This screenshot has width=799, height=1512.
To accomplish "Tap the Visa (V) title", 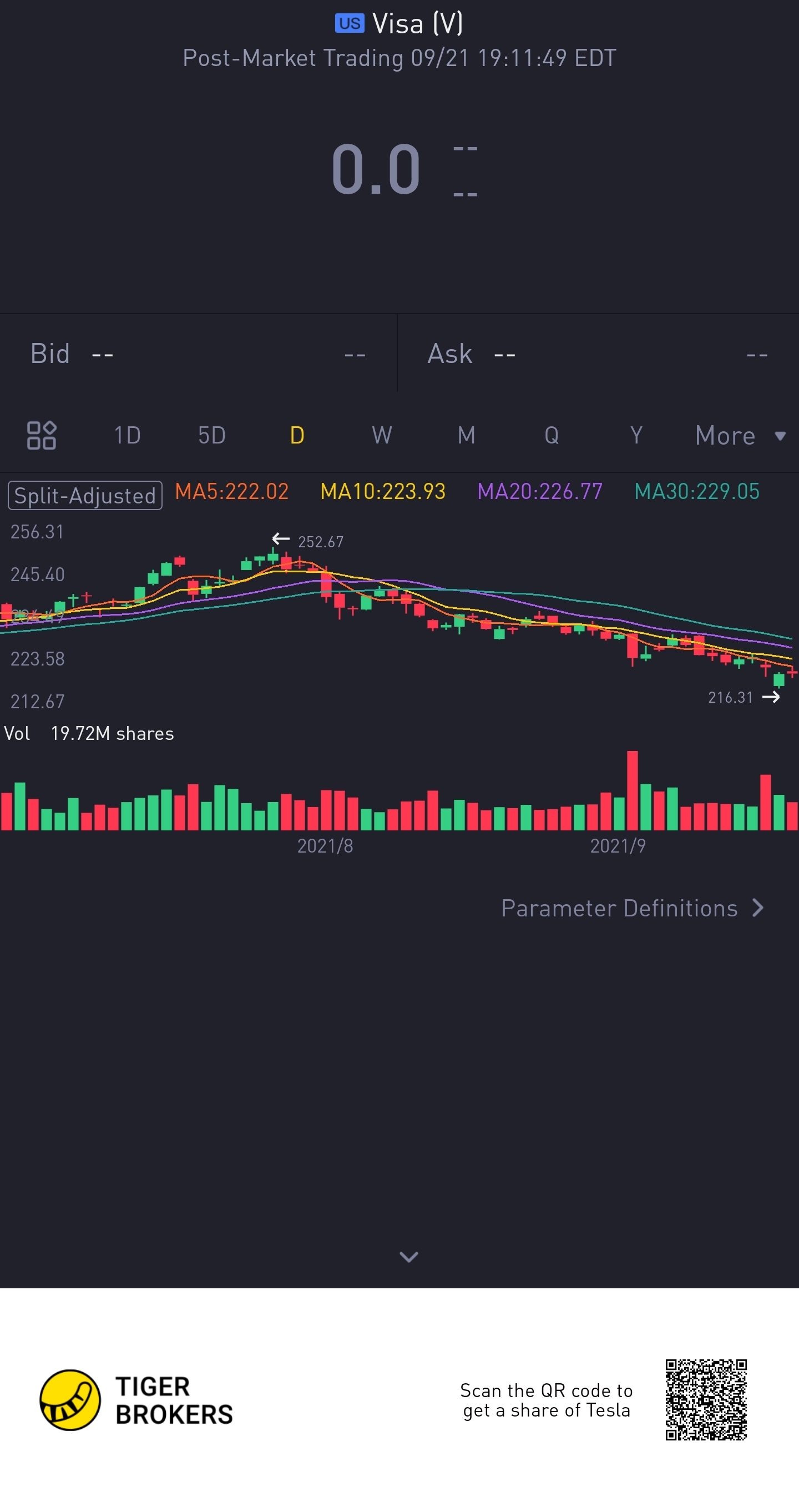I will click(418, 23).
